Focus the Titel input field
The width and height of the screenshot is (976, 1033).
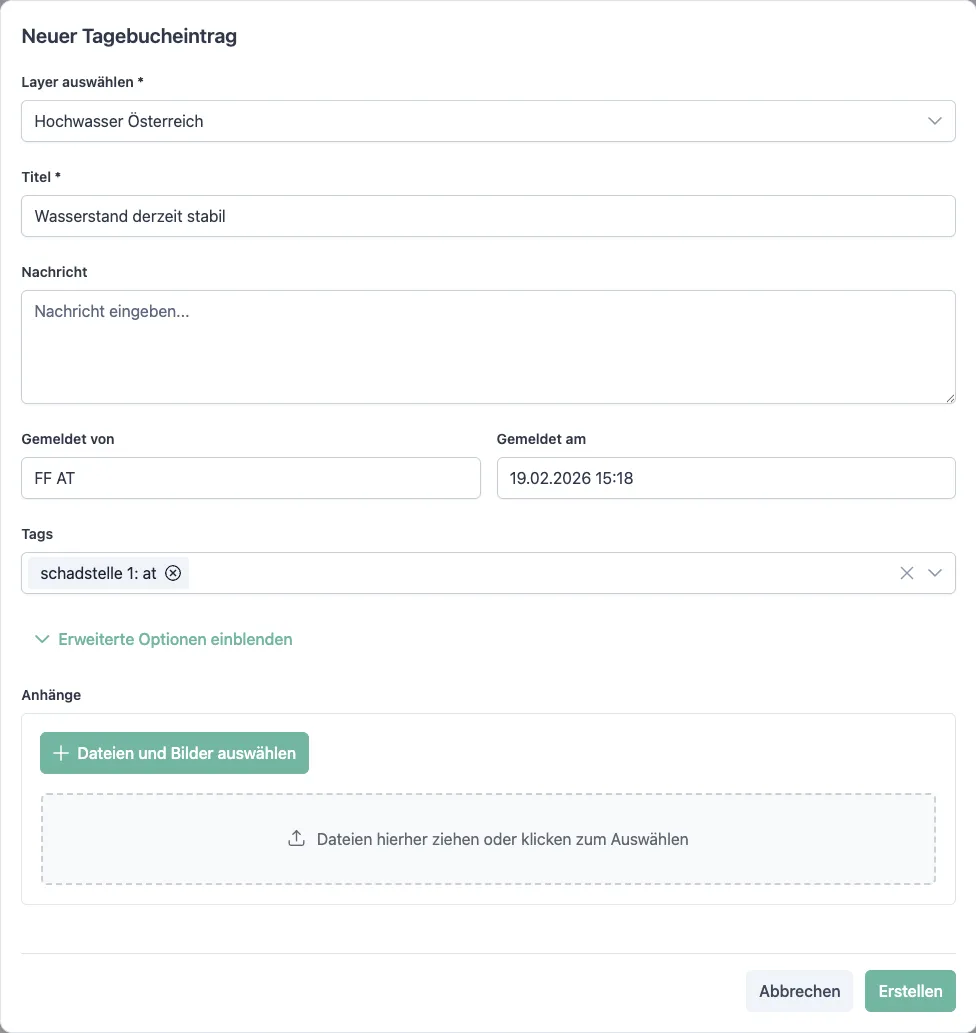[x=488, y=216]
